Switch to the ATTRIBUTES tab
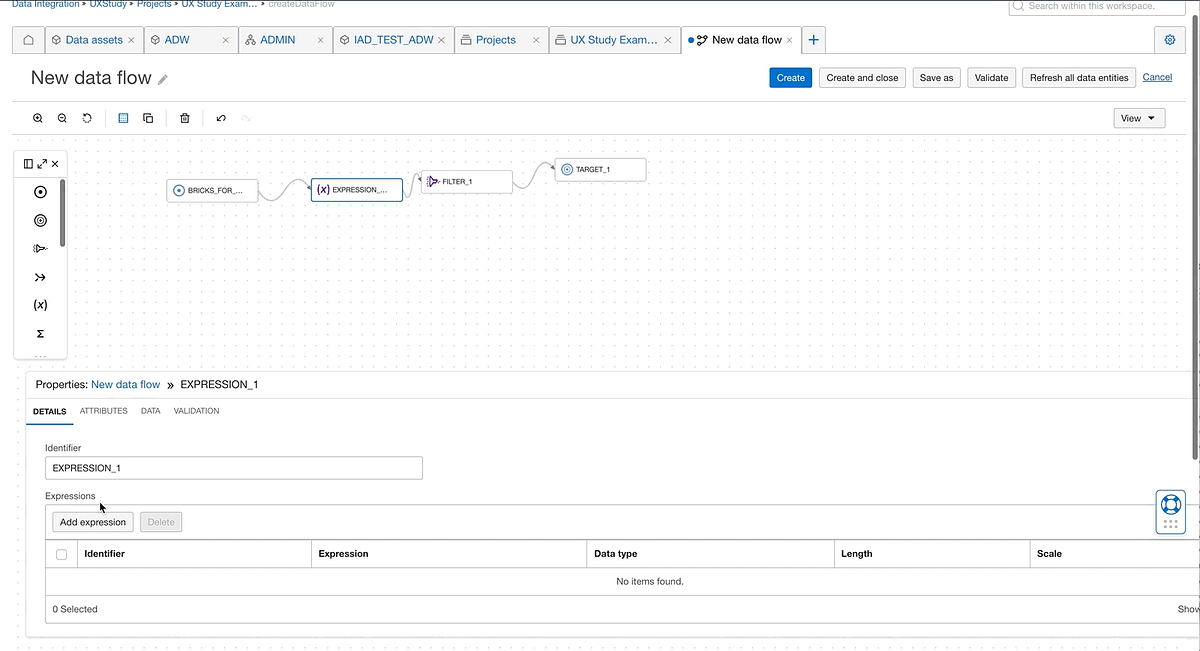 tap(103, 411)
